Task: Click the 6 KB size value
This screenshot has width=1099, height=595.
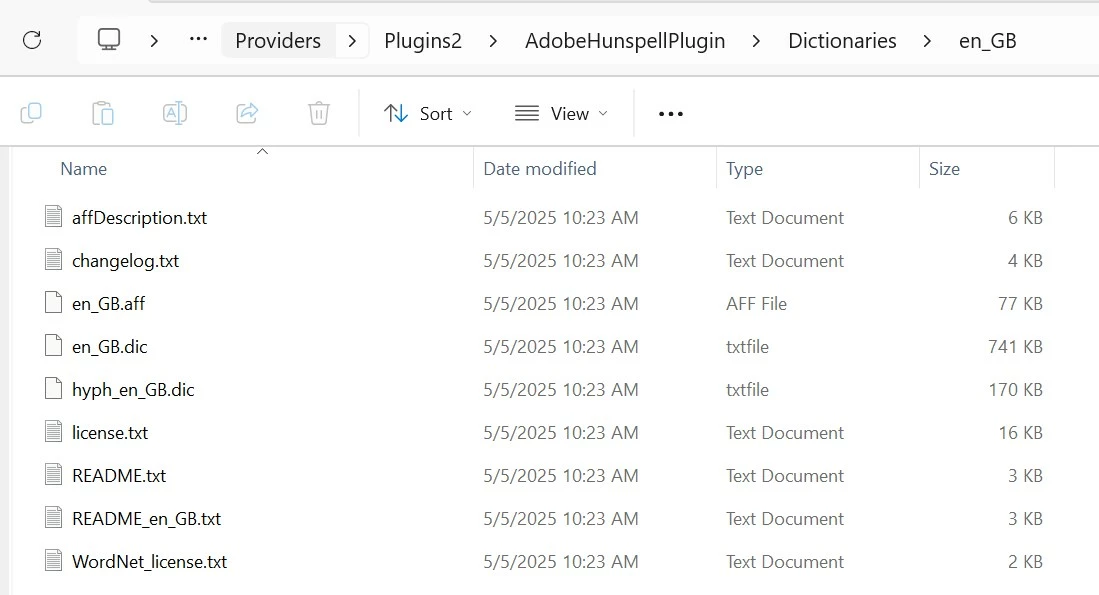Action: click(x=1025, y=218)
